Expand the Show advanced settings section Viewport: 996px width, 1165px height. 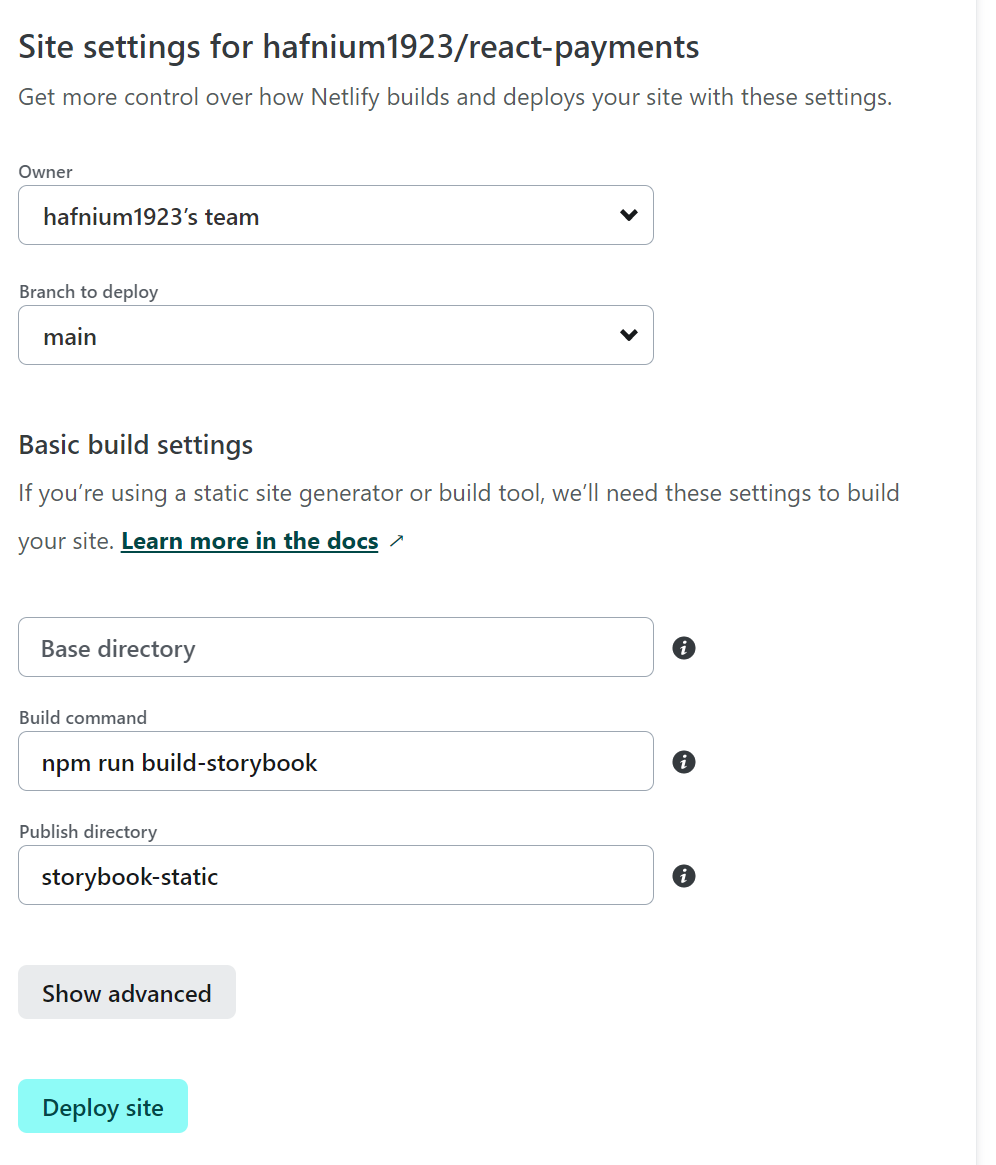coord(127,992)
